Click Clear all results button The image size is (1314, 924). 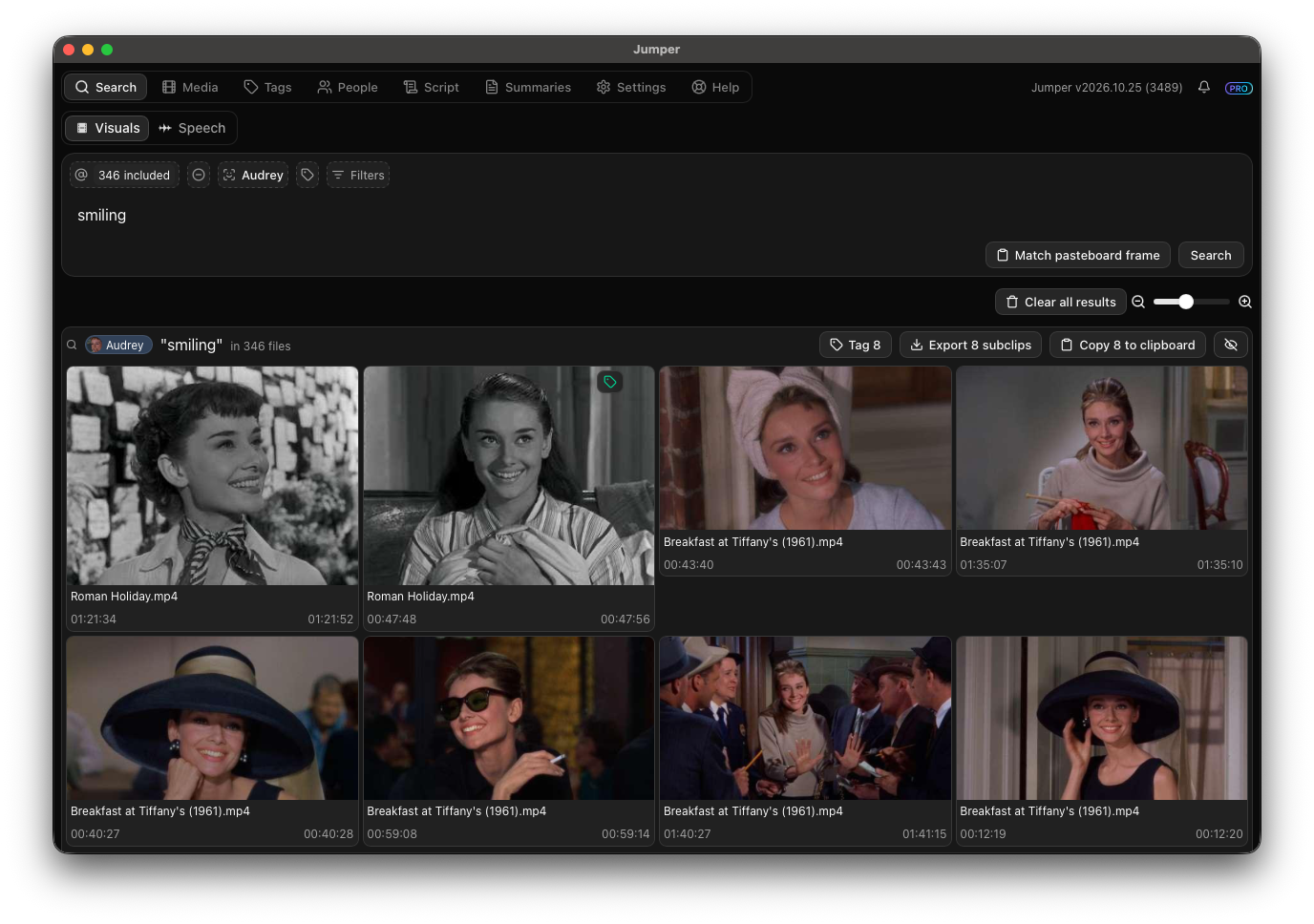(1061, 302)
